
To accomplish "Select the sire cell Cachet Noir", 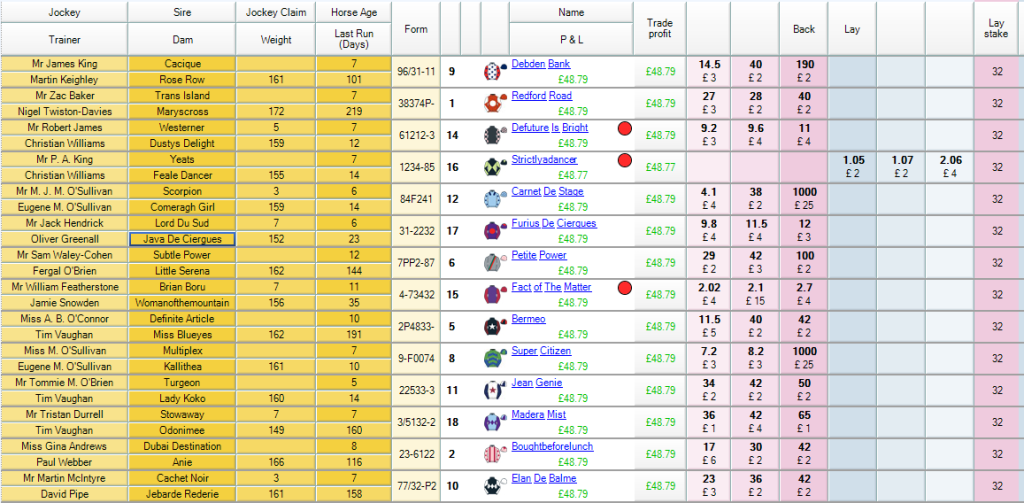I will point(182,478).
